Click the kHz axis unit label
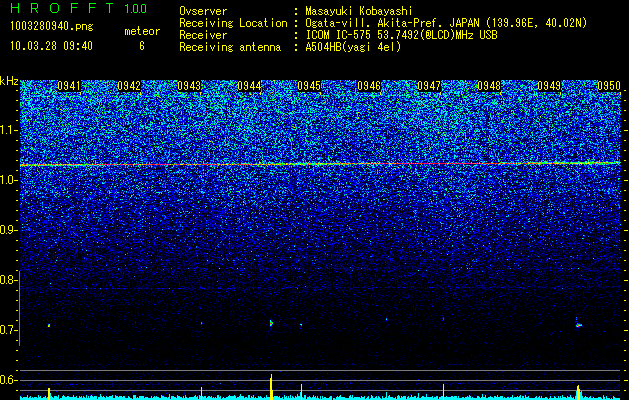The image size is (629, 400). tap(9, 81)
